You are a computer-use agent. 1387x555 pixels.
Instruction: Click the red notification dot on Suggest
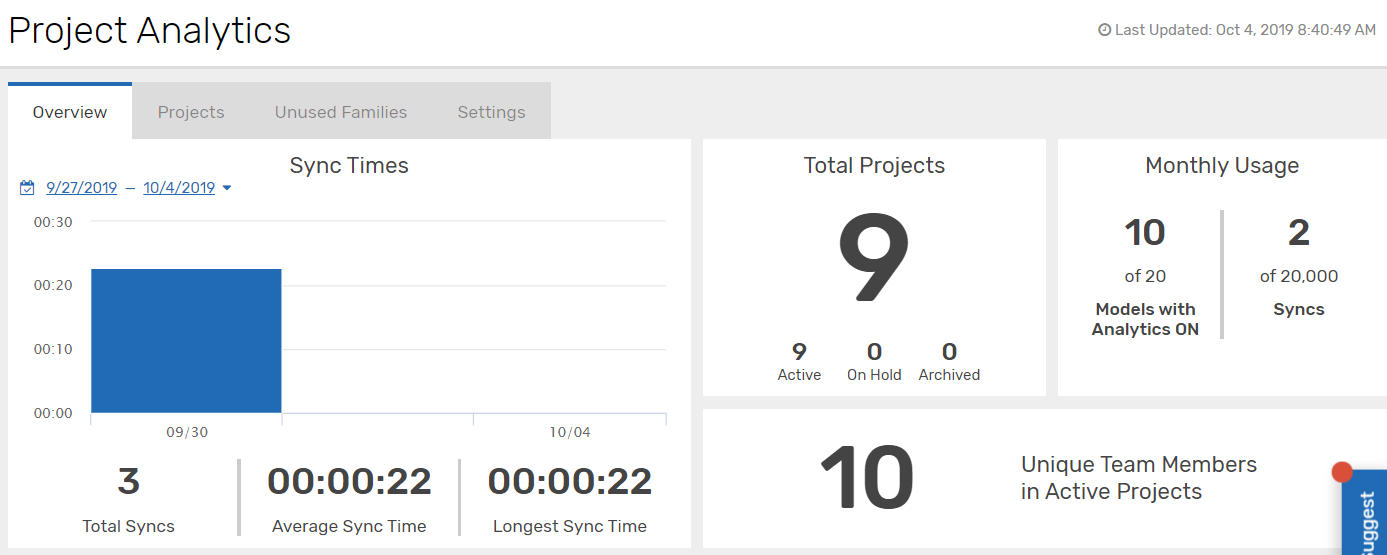click(1342, 472)
